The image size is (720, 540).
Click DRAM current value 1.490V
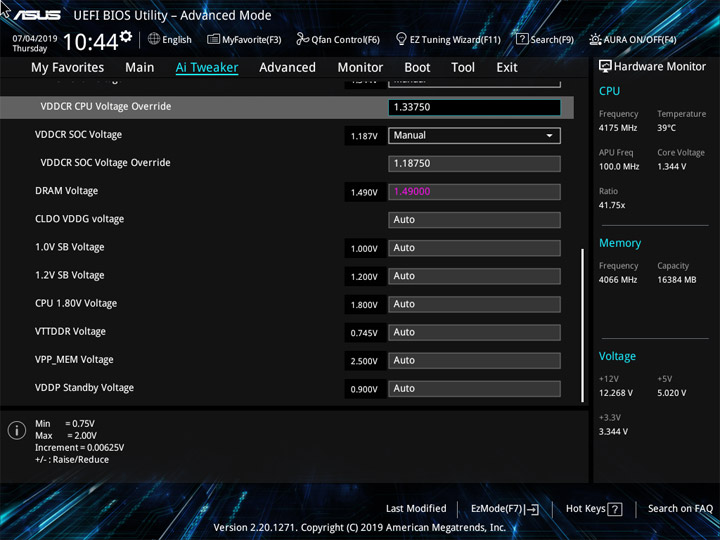point(364,192)
